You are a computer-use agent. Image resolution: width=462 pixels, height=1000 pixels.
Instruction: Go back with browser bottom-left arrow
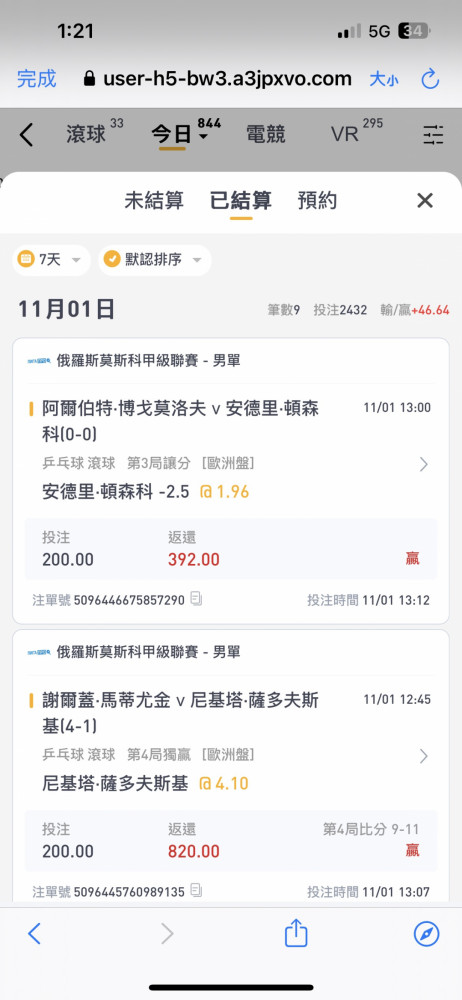[34, 934]
